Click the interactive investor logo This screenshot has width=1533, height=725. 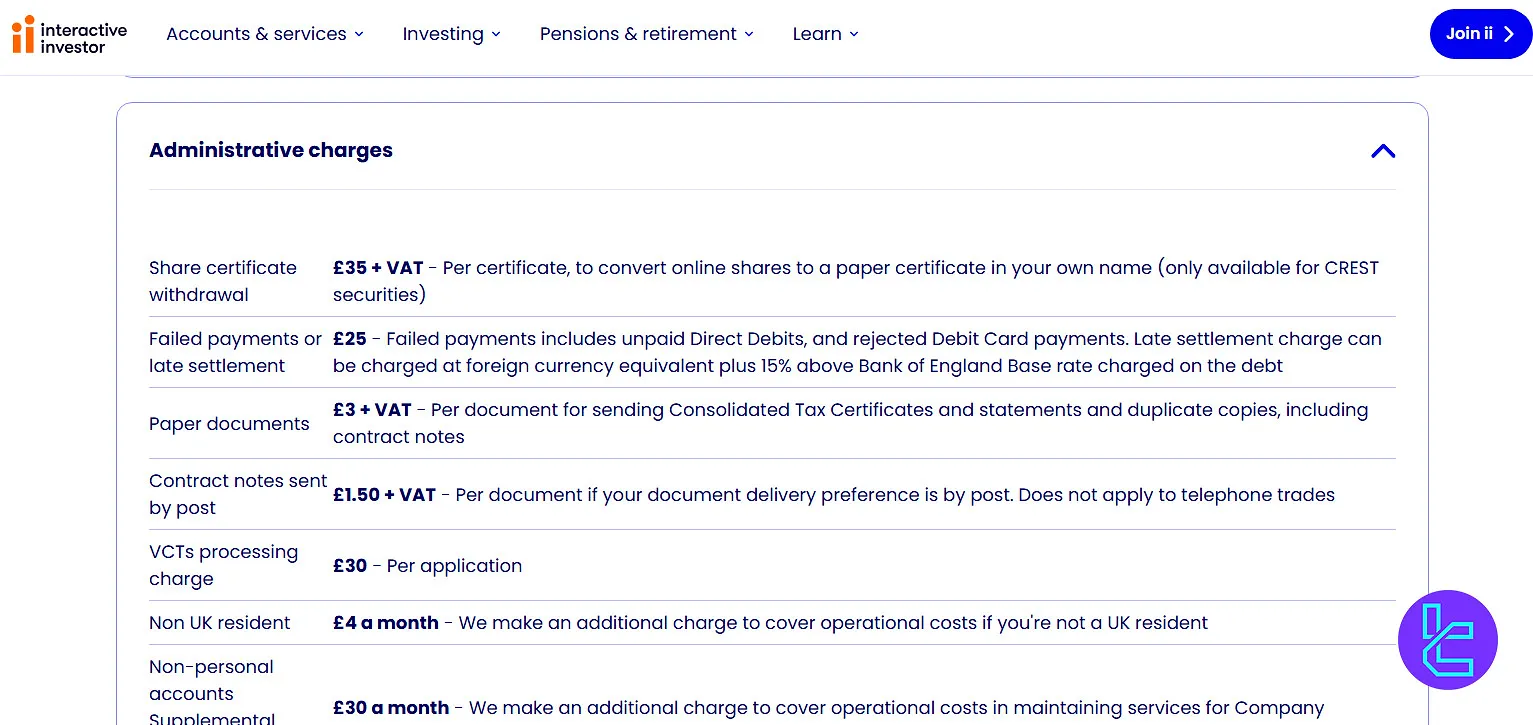[x=68, y=34]
